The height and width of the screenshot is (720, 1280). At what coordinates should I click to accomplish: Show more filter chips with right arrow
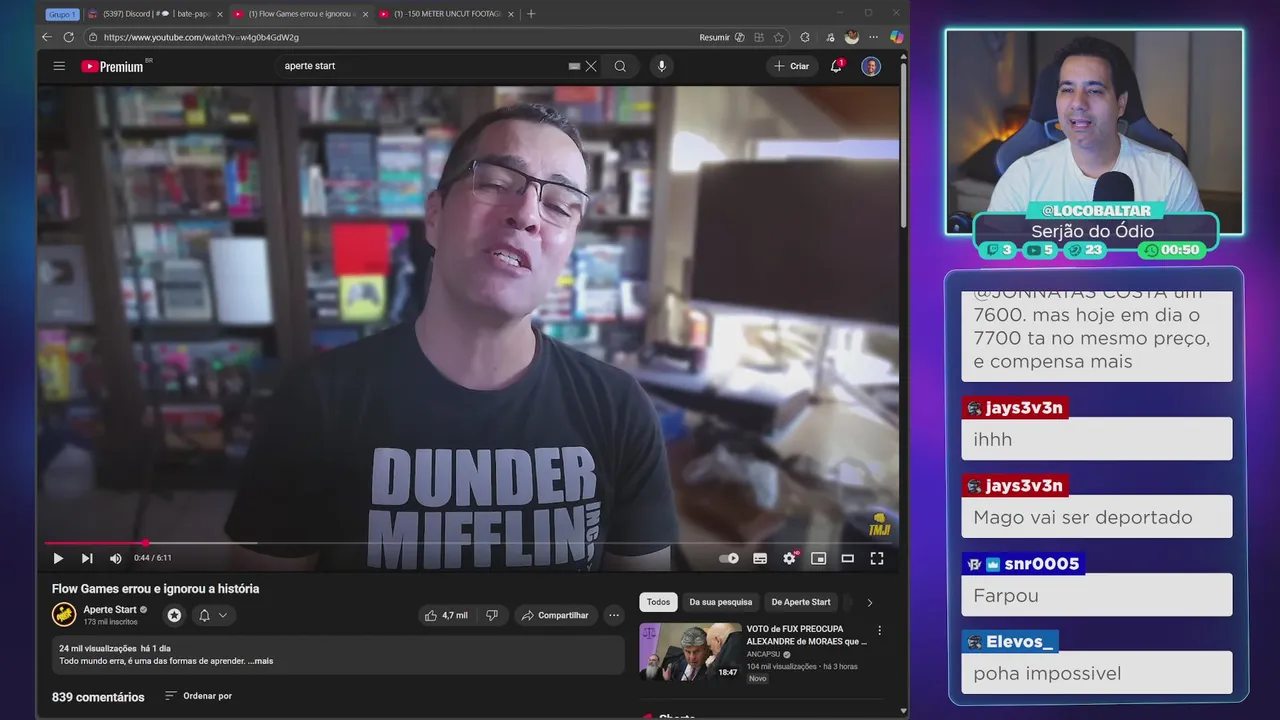click(x=869, y=602)
